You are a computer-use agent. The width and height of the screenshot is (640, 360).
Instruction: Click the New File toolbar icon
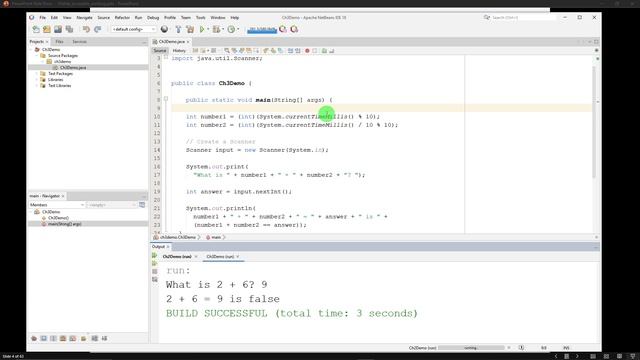pos(36,29)
